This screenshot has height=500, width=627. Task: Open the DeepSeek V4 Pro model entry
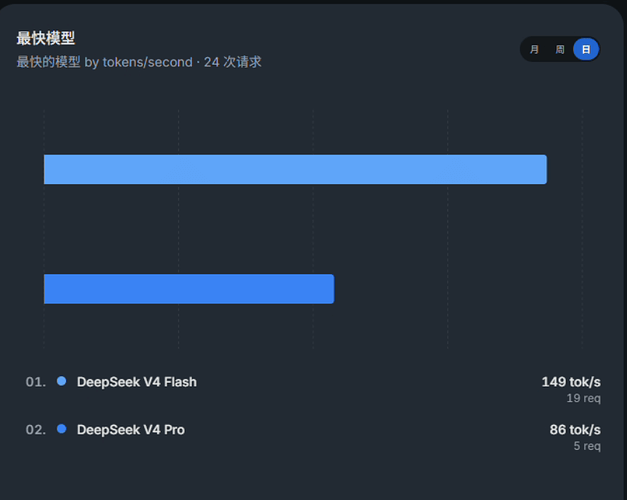coord(131,430)
